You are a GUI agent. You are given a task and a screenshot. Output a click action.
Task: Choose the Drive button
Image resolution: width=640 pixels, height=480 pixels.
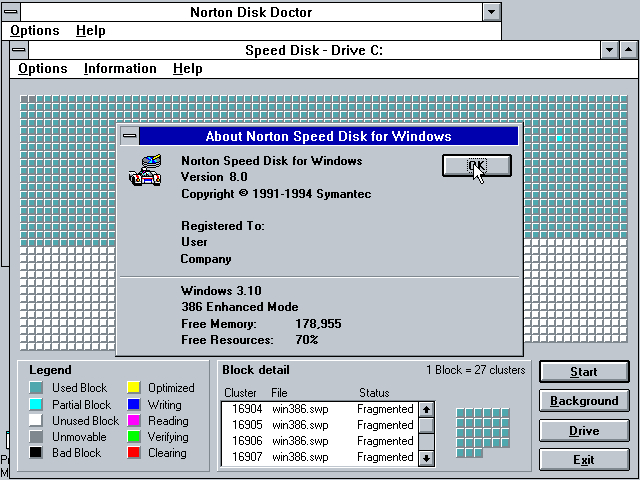[584, 431]
